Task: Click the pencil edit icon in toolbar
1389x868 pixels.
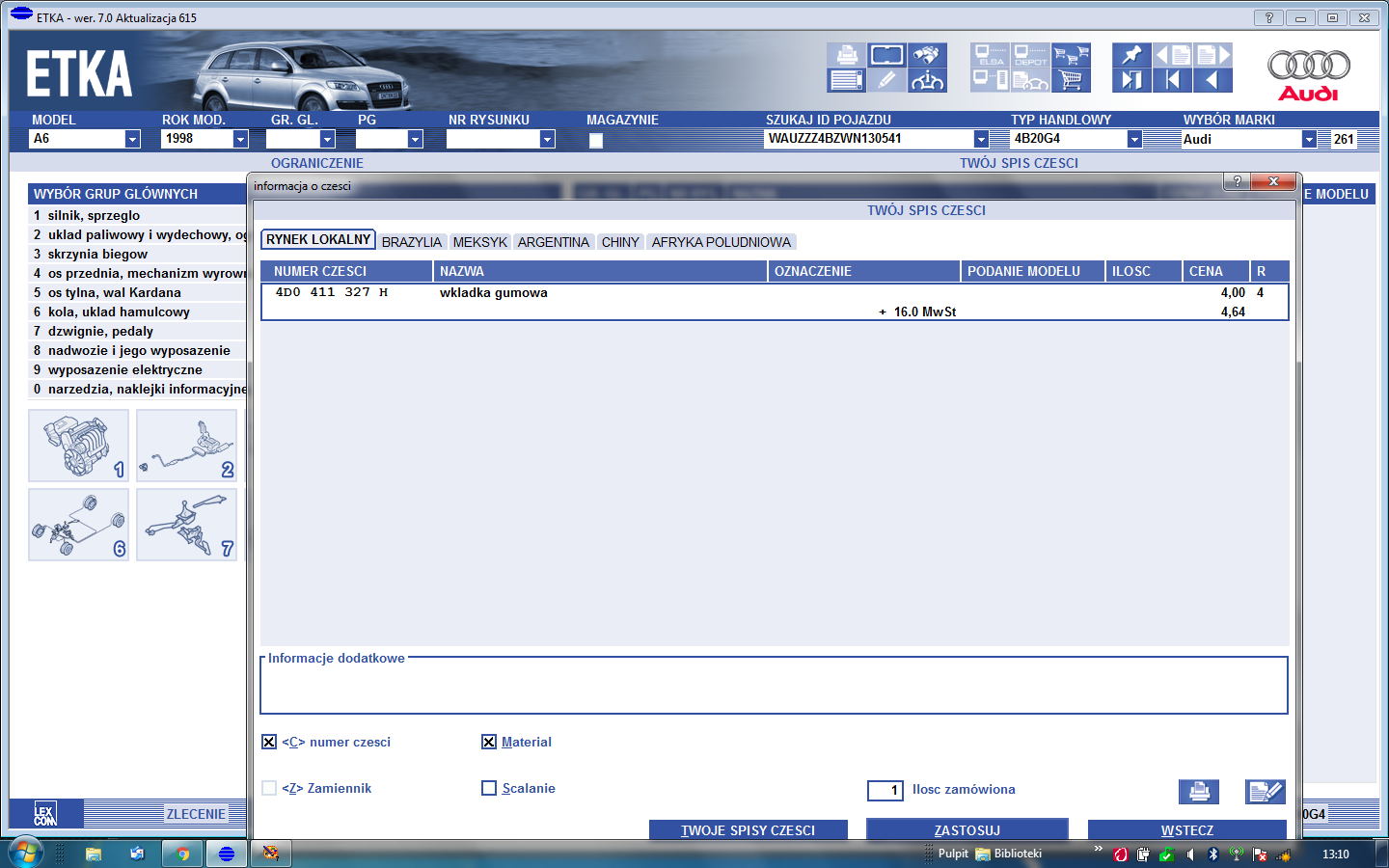Action: (x=886, y=80)
